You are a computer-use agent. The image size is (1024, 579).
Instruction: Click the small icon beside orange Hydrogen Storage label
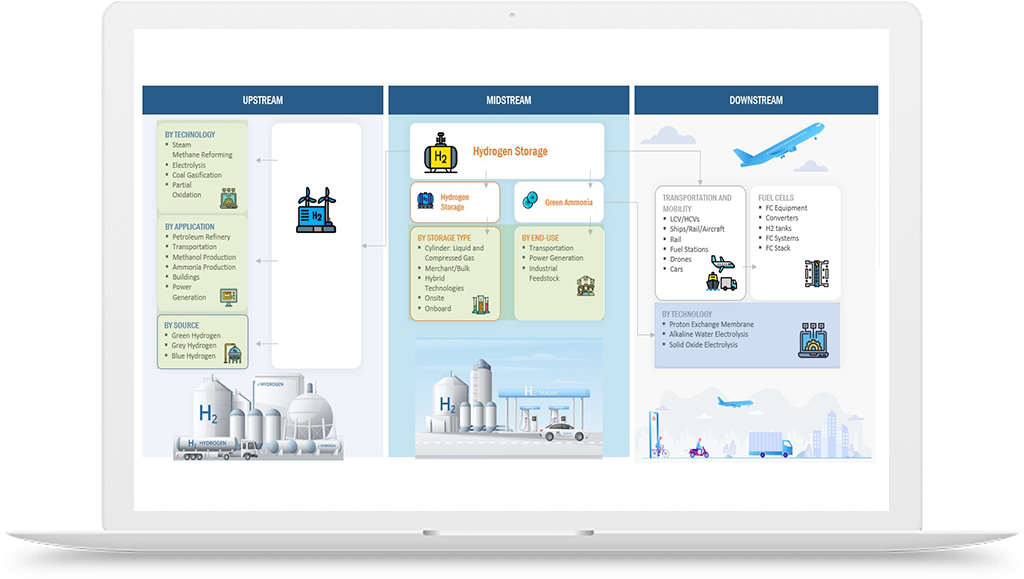click(425, 201)
